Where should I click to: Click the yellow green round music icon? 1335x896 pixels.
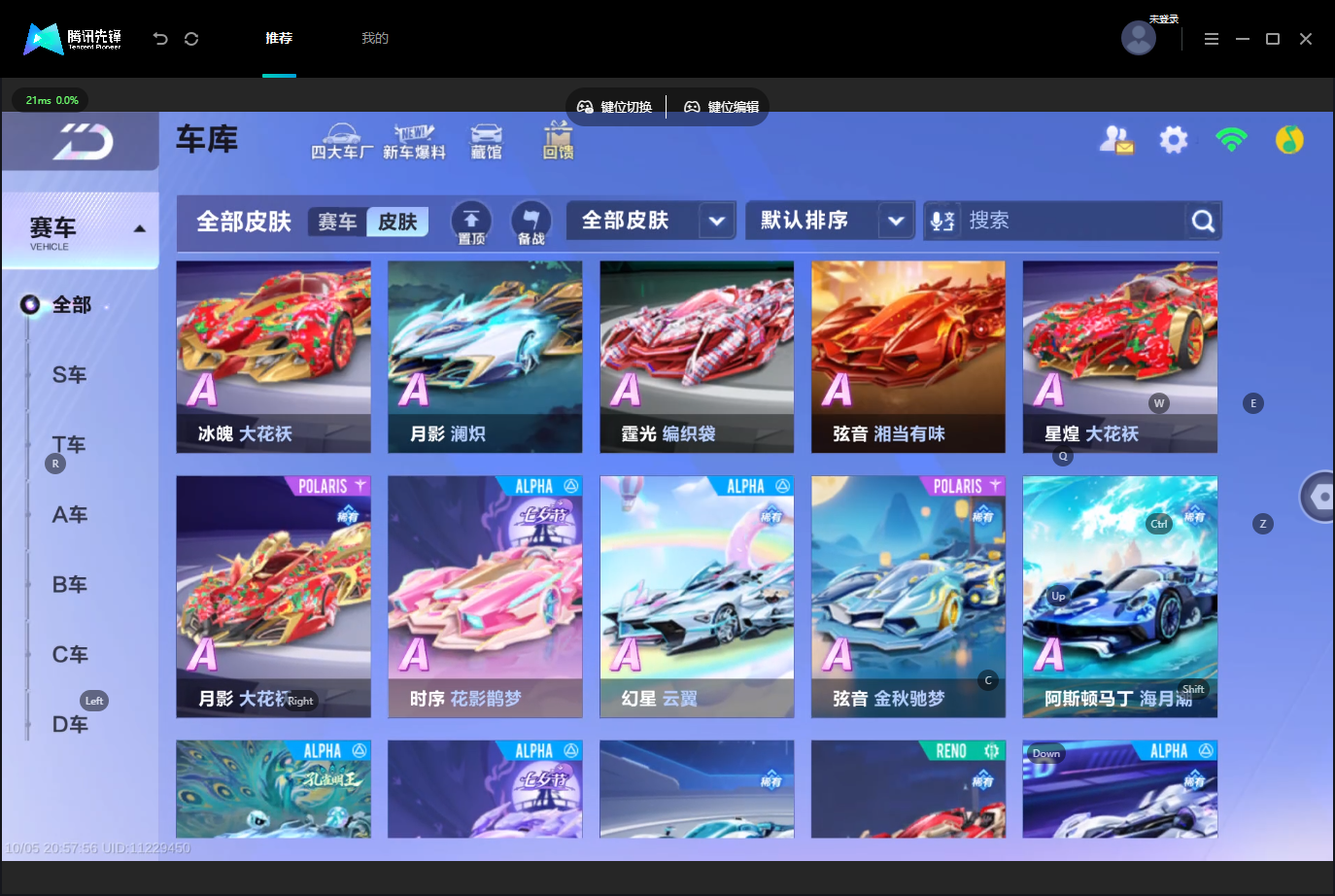1289,140
